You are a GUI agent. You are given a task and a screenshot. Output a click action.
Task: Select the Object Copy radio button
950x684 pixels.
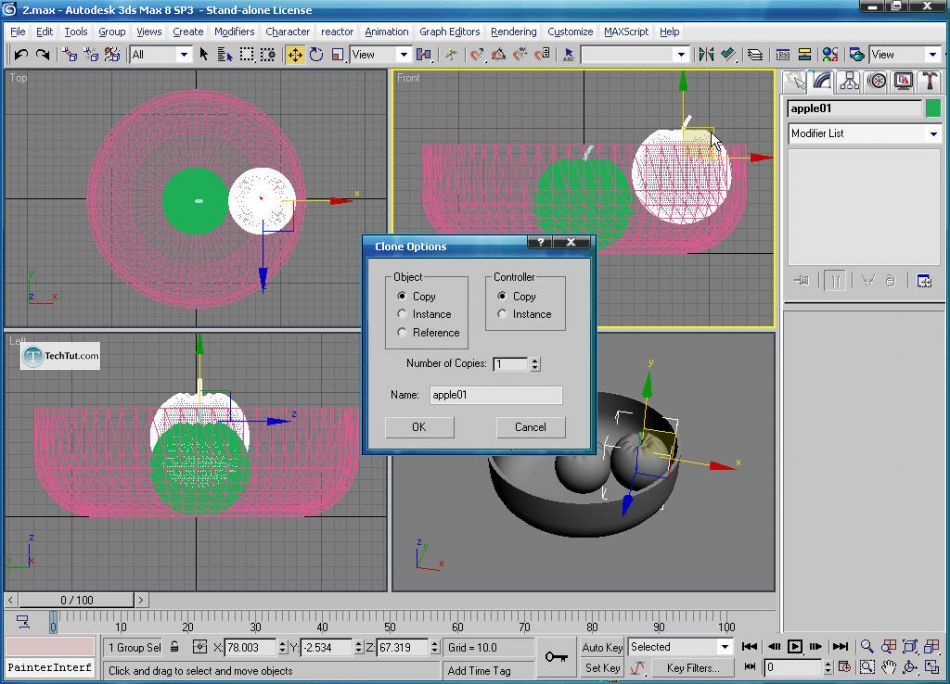(x=402, y=296)
